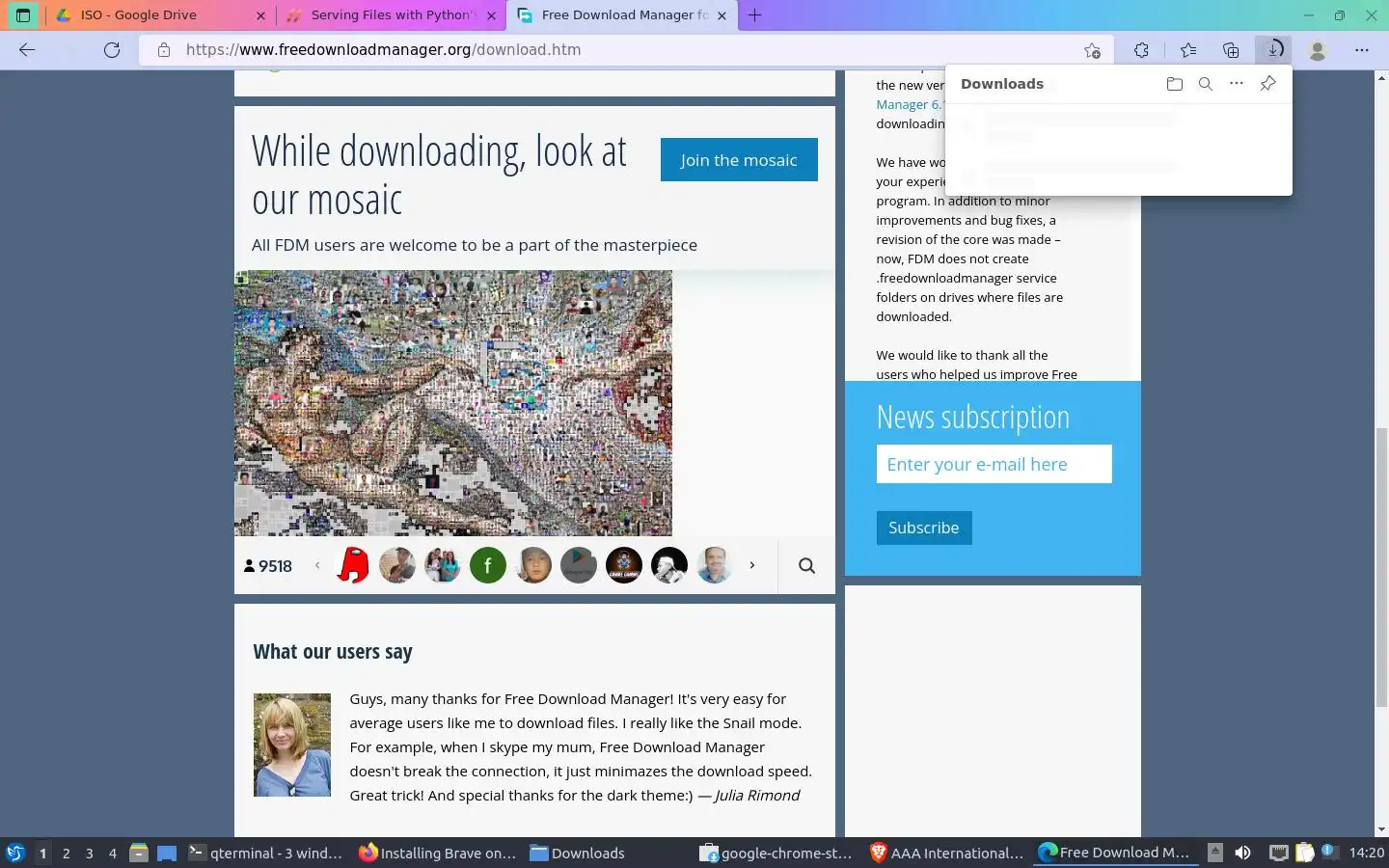Click the scrollbar up arrow

pos(1381,76)
